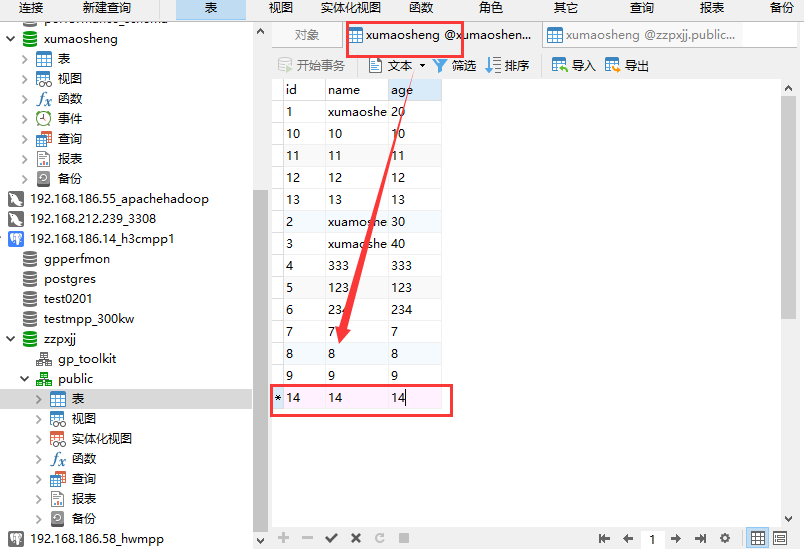804x549 pixels.
Task: Collapse the zzpxjj database node
Action: coord(11,339)
